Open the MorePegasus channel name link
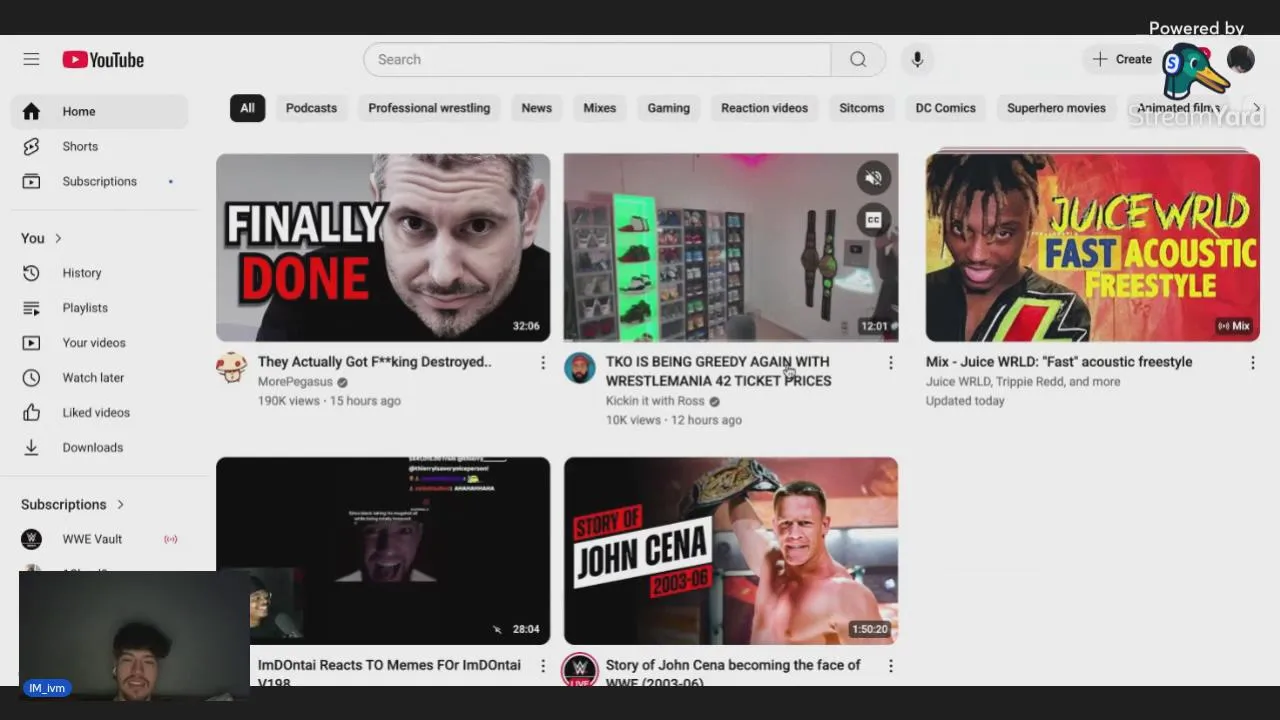Viewport: 1280px width, 720px height. pyautogui.click(x=295, y=382)
